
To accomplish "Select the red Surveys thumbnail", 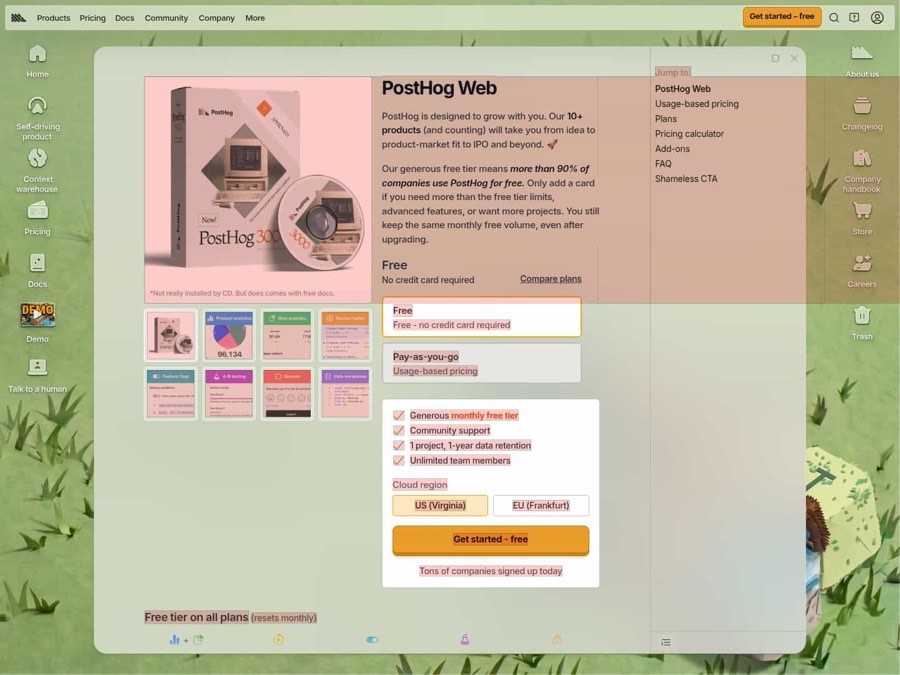I will tap(287, 394).
